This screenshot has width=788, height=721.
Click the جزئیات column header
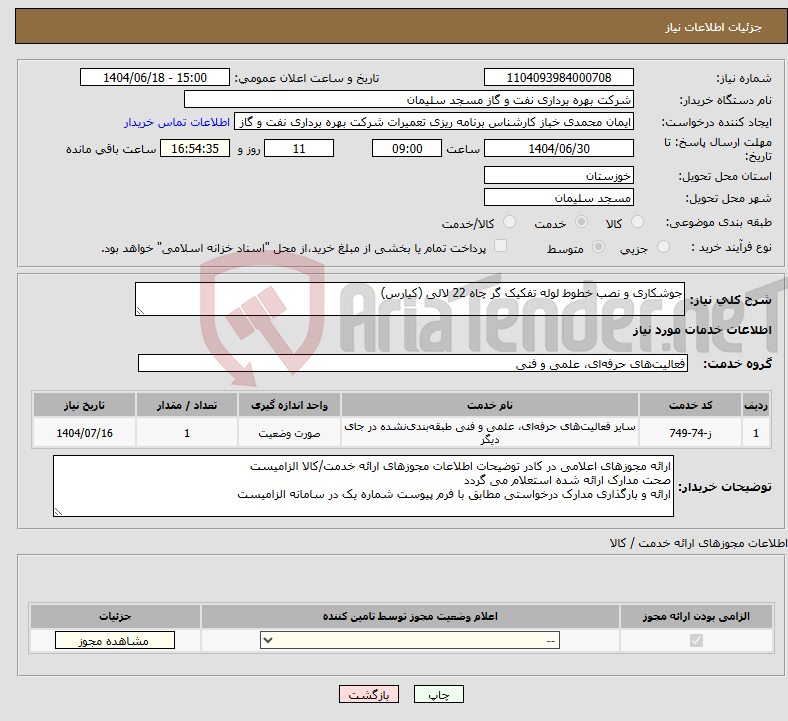pos(115,616)
